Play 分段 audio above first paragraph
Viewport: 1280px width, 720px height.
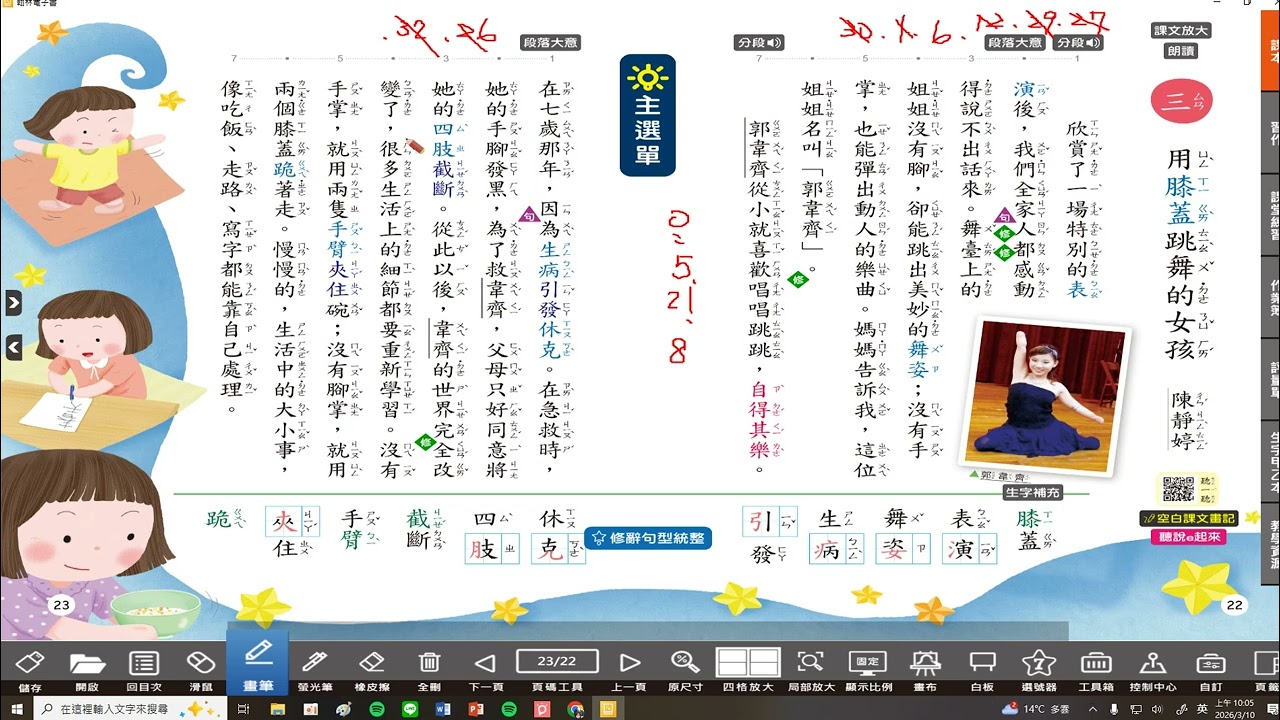coord(1078,42)
